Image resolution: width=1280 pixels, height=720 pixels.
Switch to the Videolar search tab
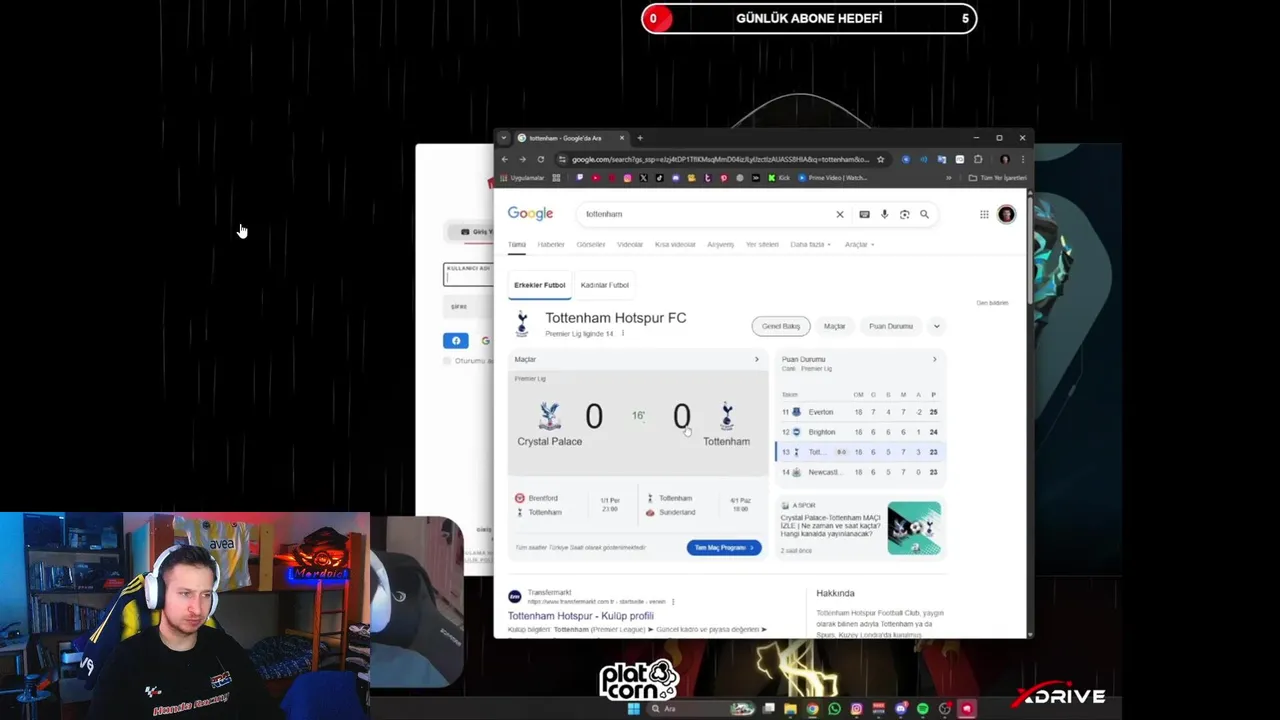630,244
